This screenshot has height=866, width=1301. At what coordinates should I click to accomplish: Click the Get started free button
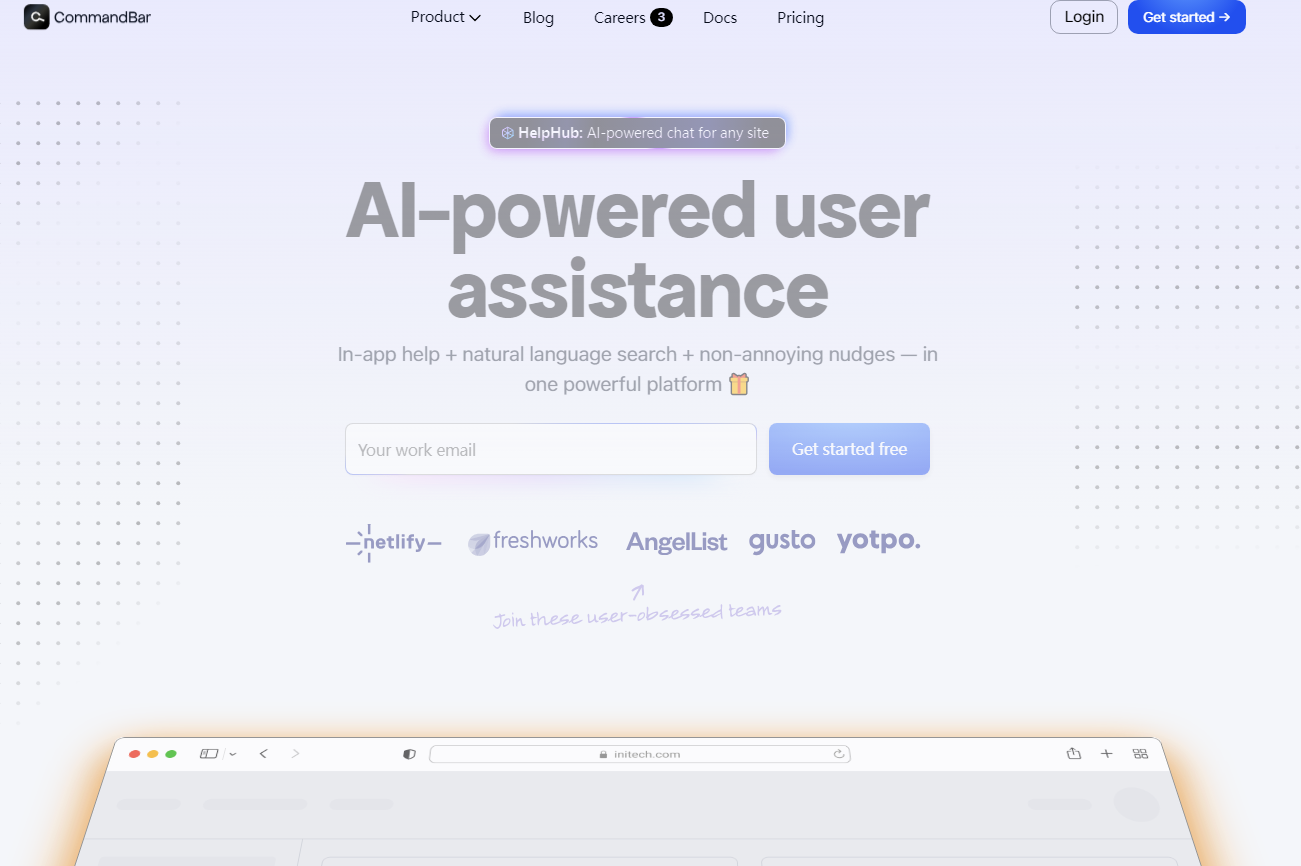849,449
